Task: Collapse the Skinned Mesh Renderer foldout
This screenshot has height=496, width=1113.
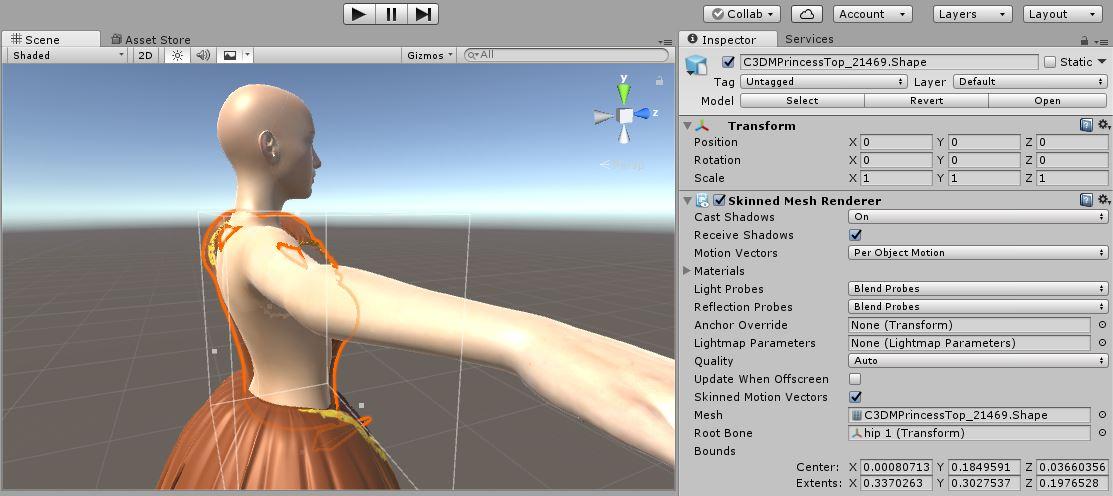Action: (x=687, y=201)
